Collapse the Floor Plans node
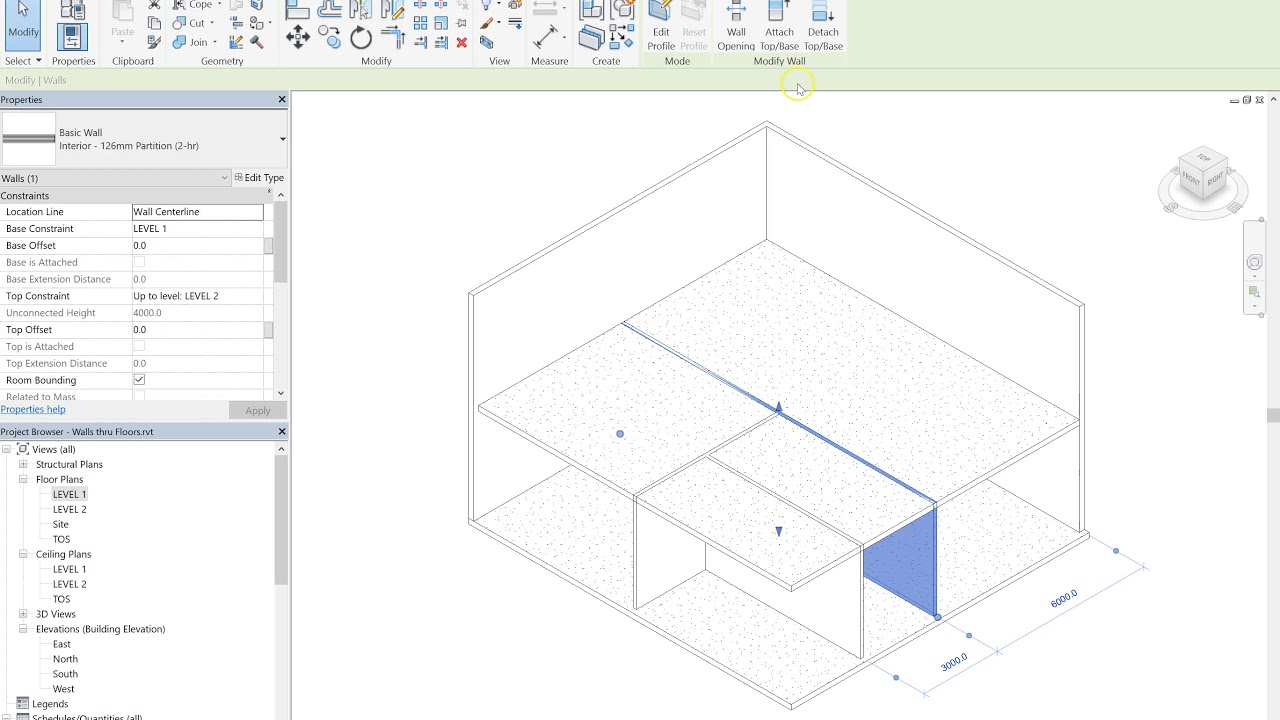The width and height of the screenshot is (1280, 720). (23, 479)
